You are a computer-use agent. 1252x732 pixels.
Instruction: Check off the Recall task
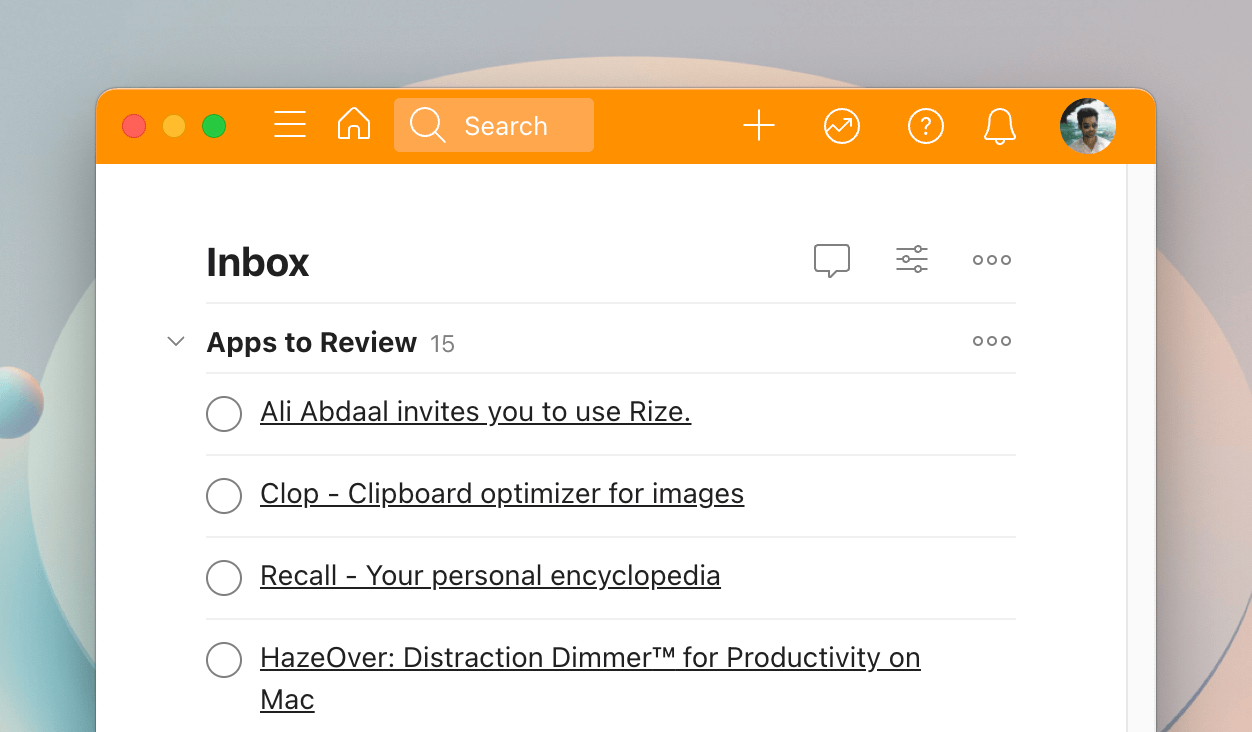224,577
